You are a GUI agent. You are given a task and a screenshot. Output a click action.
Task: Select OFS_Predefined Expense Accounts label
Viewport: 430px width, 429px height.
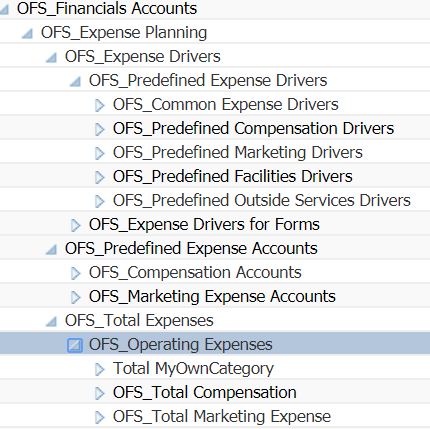tap(191, 248)
